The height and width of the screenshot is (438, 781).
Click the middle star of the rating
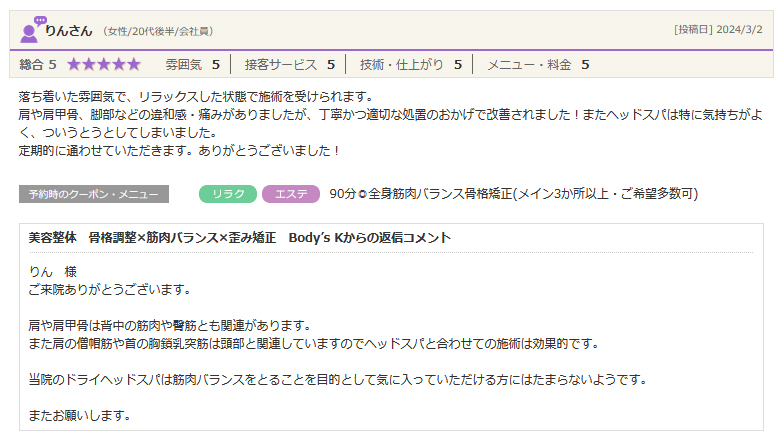104,64
